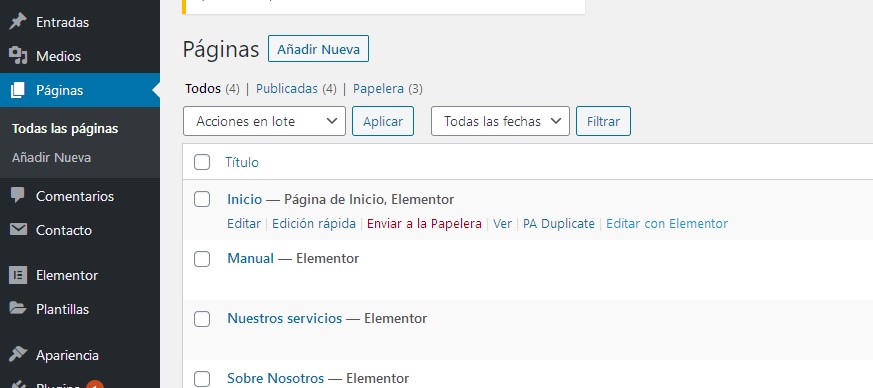The height and width of the screenshot is (388, 873).
Task: Switch to the Papelera filter
Action: 378,89
